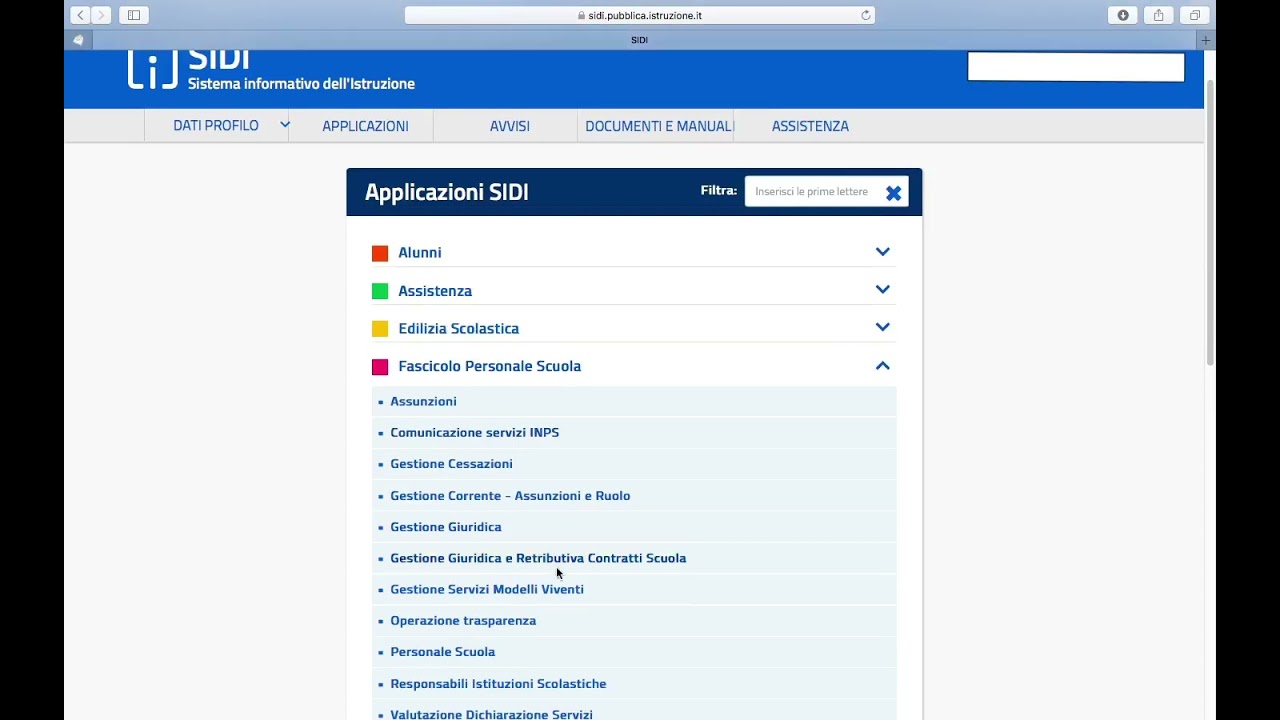Click the Fascicolo Personale Scuola category title
Screen dimensions: 1280x720
tap(490, 366)
